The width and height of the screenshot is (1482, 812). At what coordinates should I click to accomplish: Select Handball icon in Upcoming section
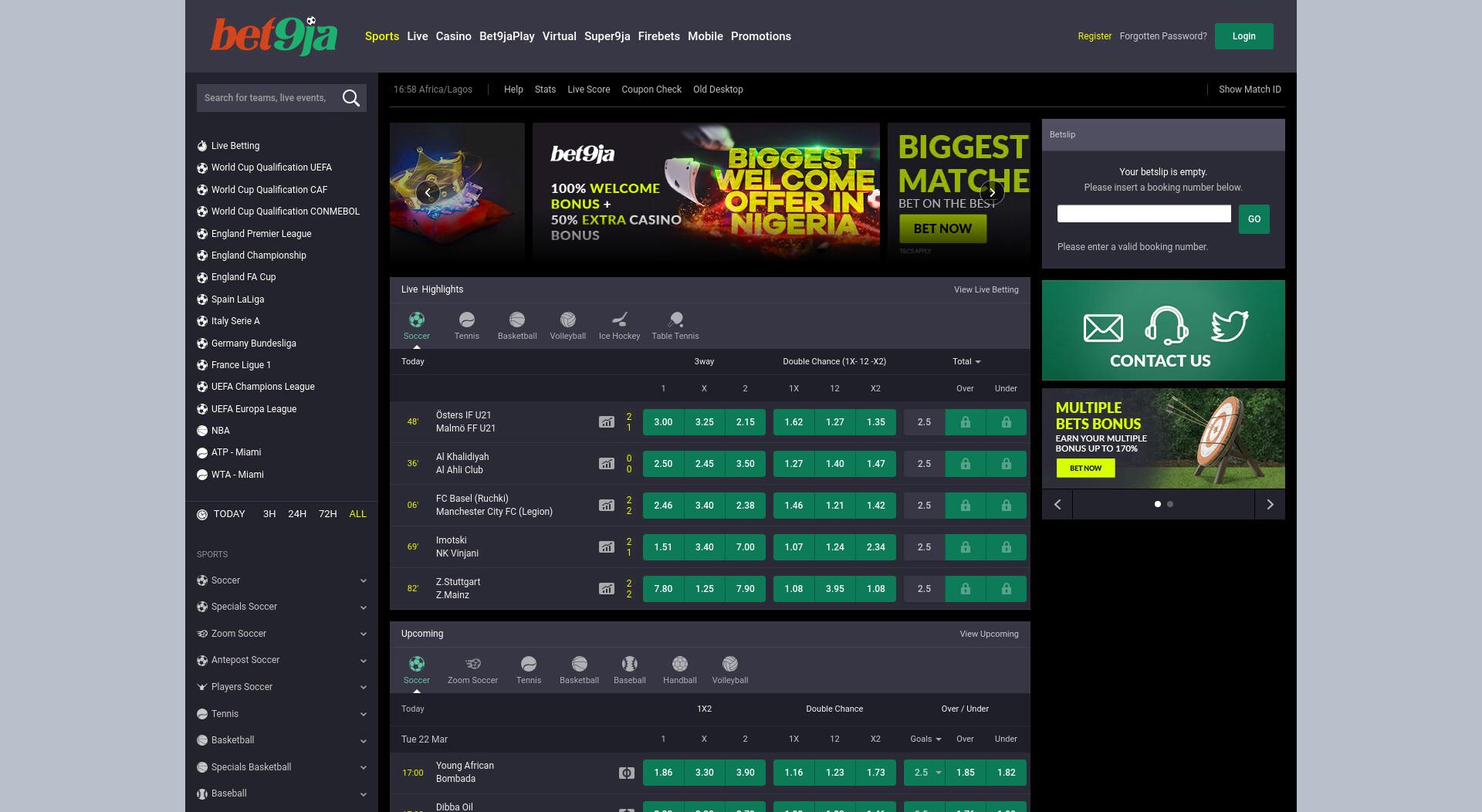680,664
